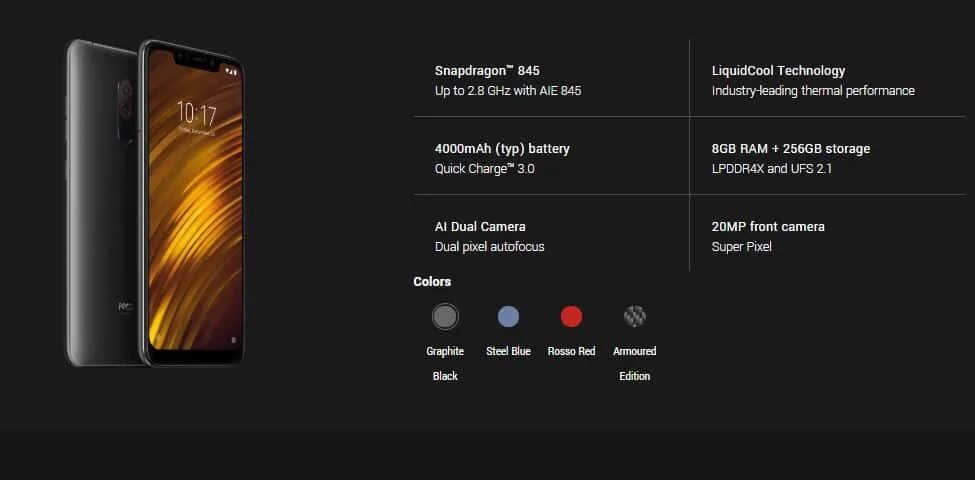Click the 'LiquidCool Technology' spec title
The width and height of the screenshot is (975, 480).
click(779, 71)
